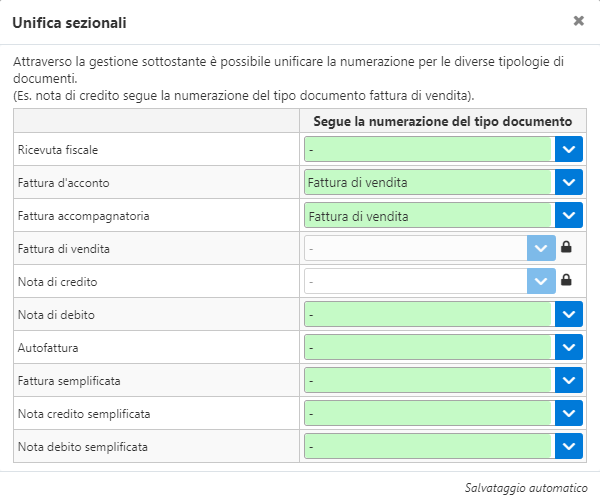Click the lock icon beside Nota di credito
This screenshot has width=600, height=502.
coord(566,280)
